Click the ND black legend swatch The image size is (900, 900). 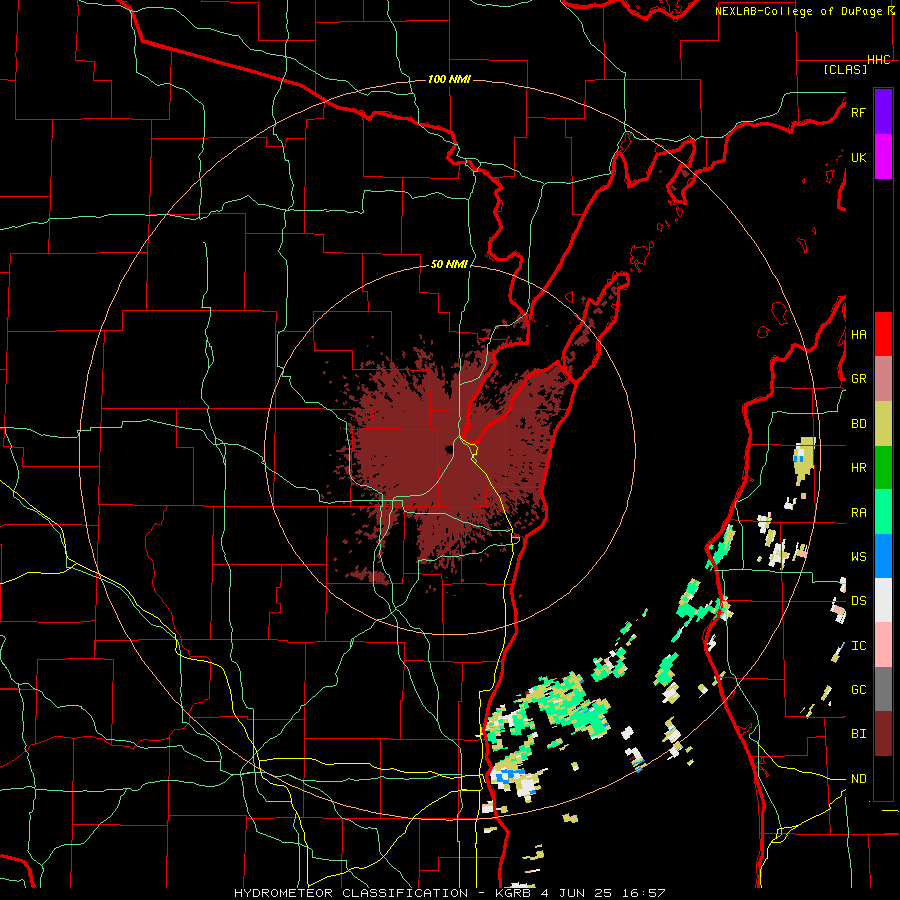click(883, 778)
